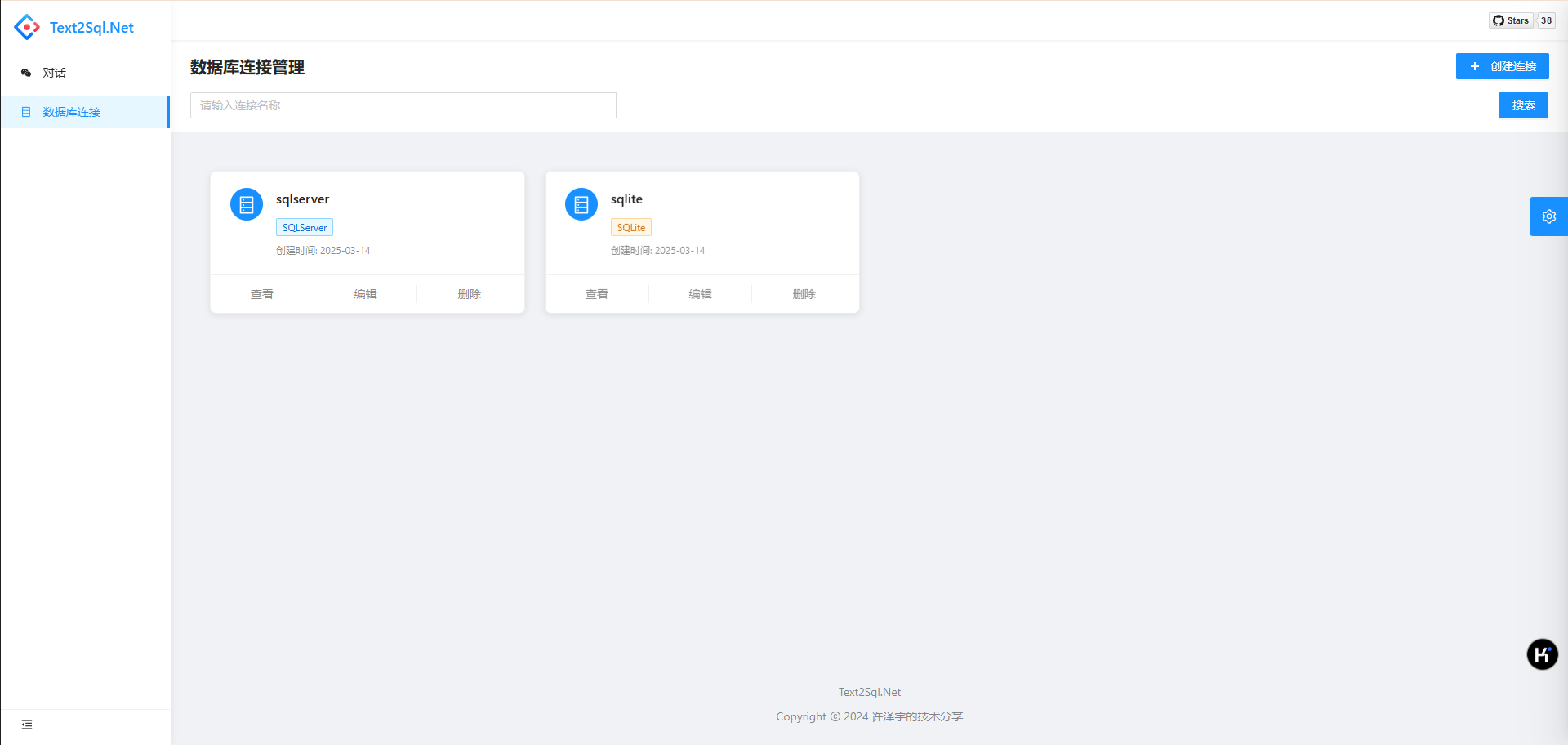The height and width of the screenshot is (745, 1568).
Task: Edit the sqlserver connection
Action: point(365,294)
